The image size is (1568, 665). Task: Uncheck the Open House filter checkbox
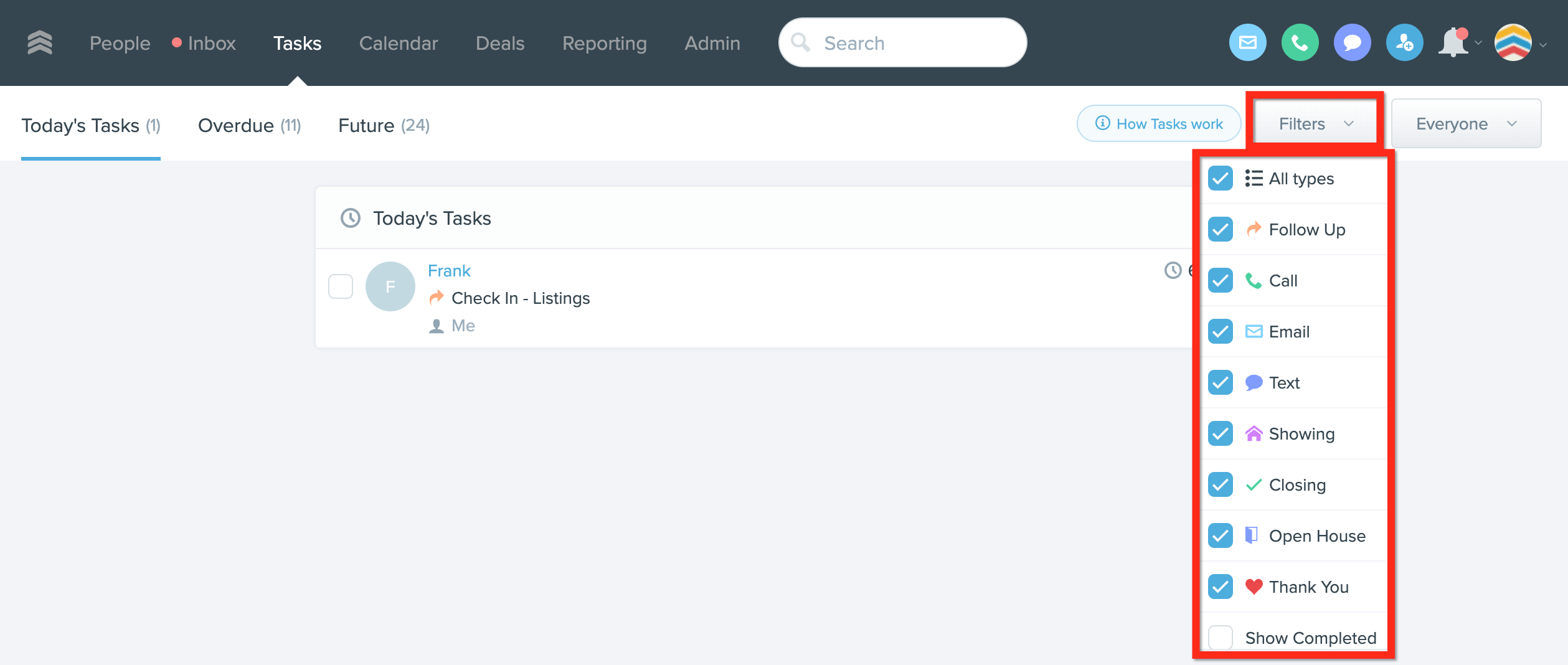coord(1221,536)
